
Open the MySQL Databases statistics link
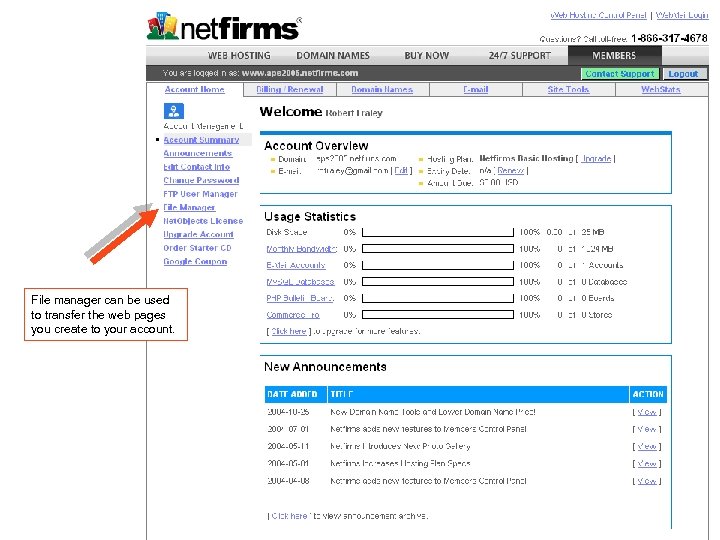300,282
